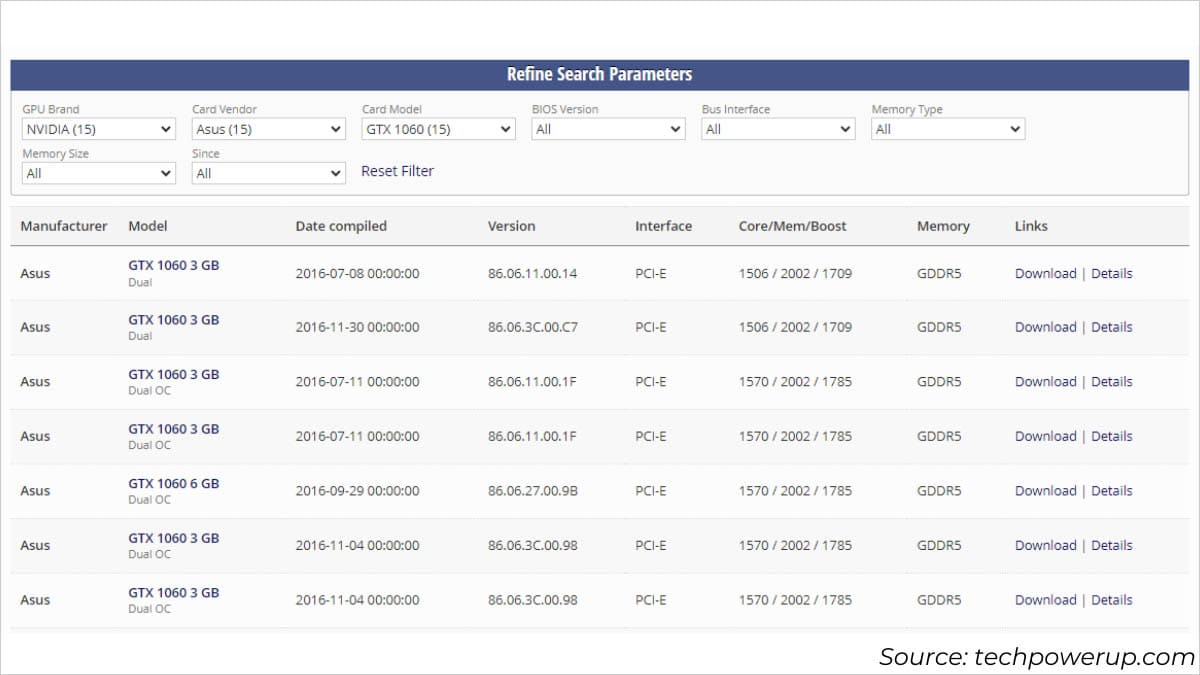
Task: View Details for BIOS version 86.06.11.00.14
Action: pos(1111,273)
